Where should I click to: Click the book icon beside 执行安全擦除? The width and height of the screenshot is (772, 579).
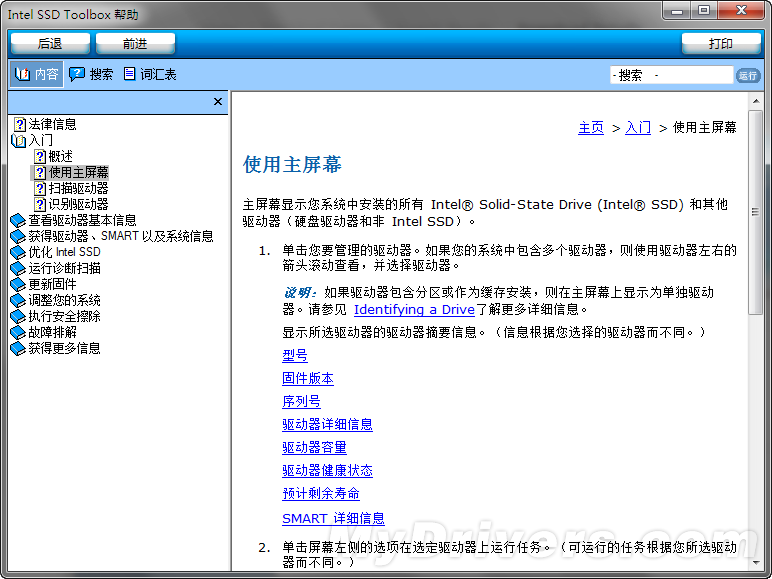[17, 316]
